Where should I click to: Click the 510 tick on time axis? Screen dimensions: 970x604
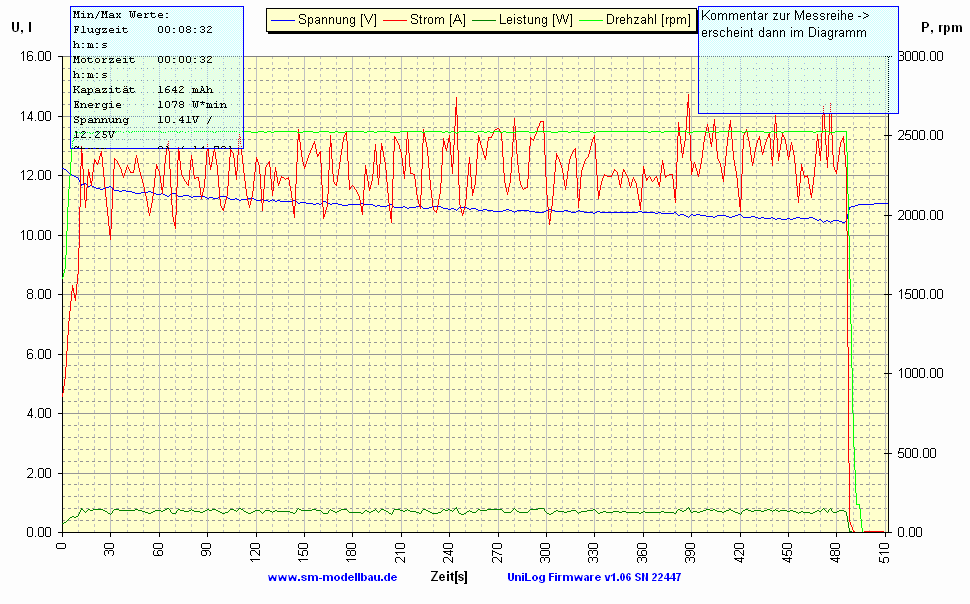click(x=885, y=551)
